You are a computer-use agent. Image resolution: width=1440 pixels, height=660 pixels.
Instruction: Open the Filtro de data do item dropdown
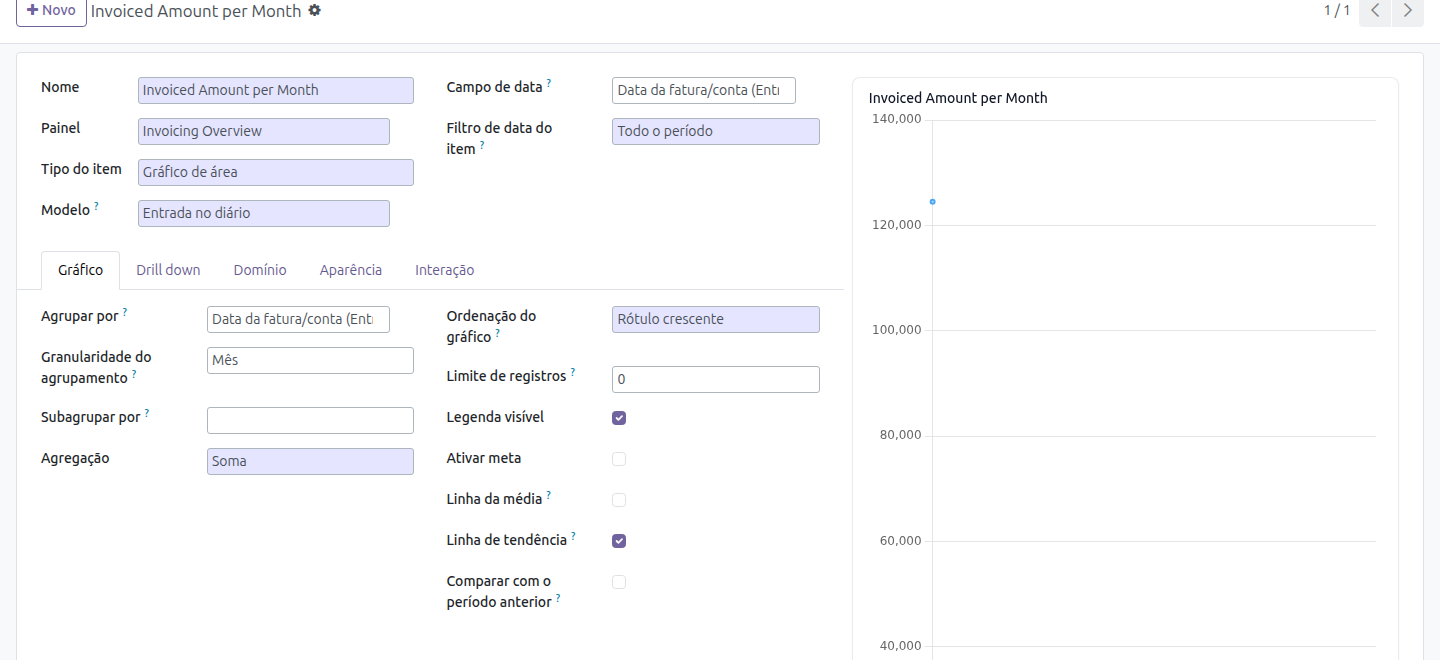(716, 131)
